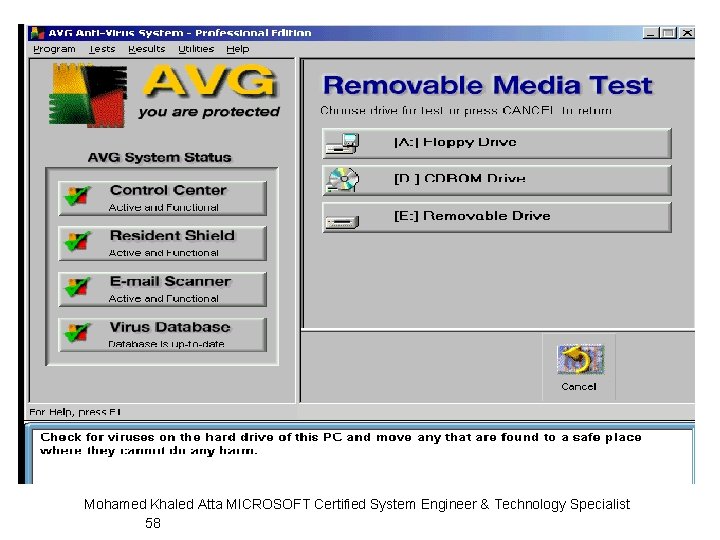
Task: Click 'For Help, press F1' status text
Action: click(75, 412)
